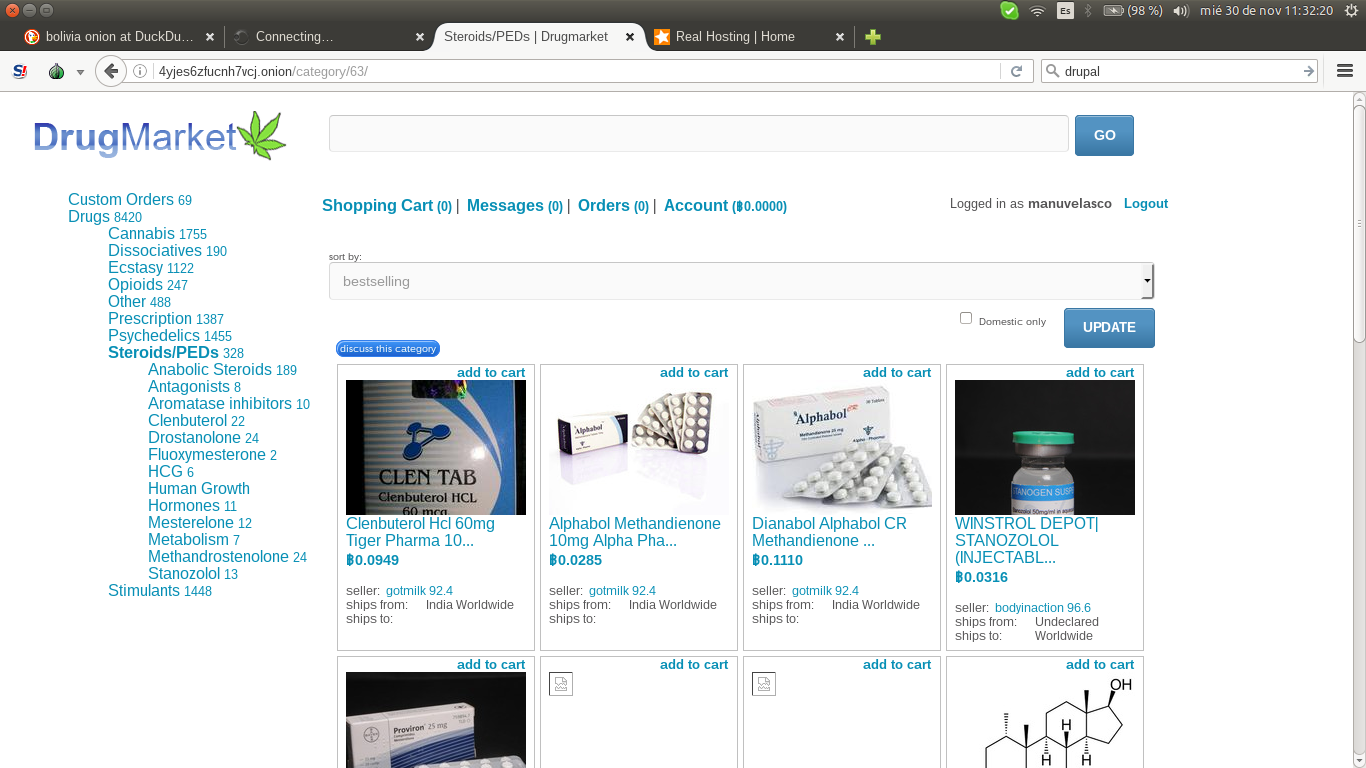Open the Account balance link
Image resolution: width=1366 pixels, height=768 pixels.
click(725, 205)
